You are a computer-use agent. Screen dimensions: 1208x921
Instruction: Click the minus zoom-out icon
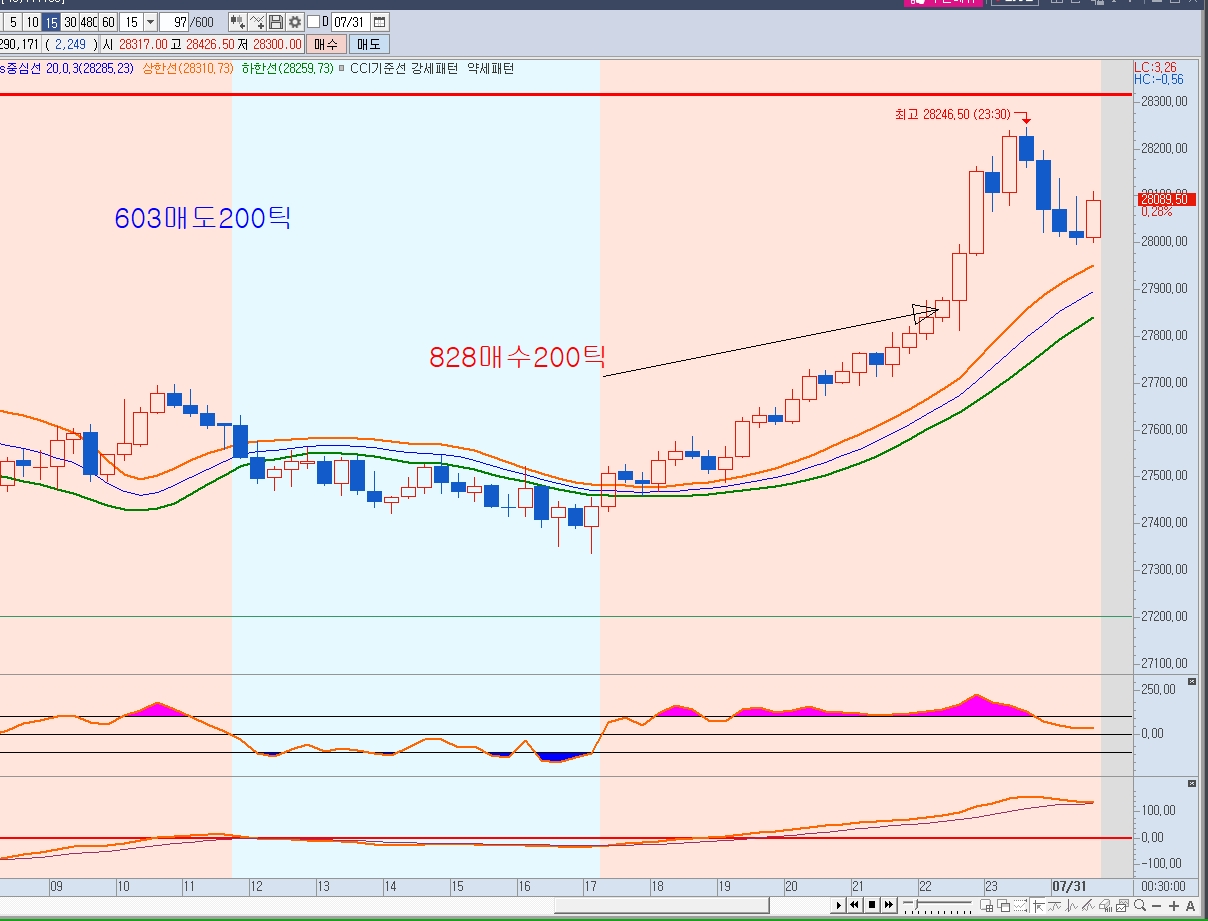pyautogui.click(x=1156, y=906)
